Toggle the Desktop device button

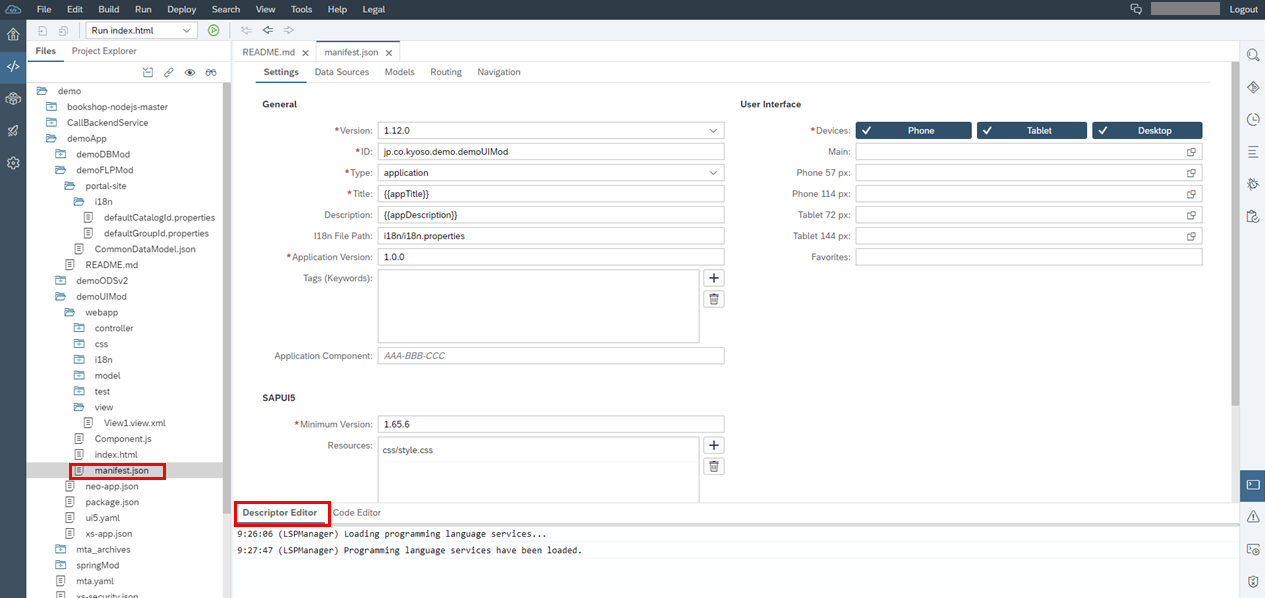(1147, 130)
